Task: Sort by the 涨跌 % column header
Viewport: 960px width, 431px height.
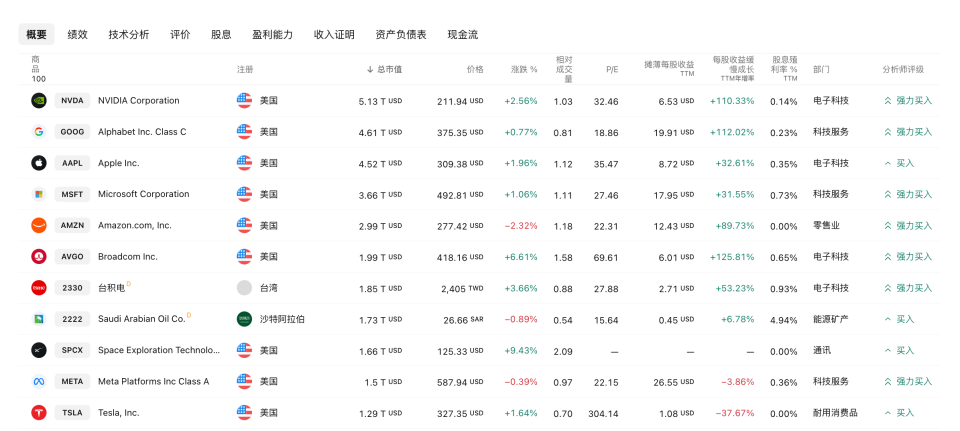Action: tap(524, 69)
